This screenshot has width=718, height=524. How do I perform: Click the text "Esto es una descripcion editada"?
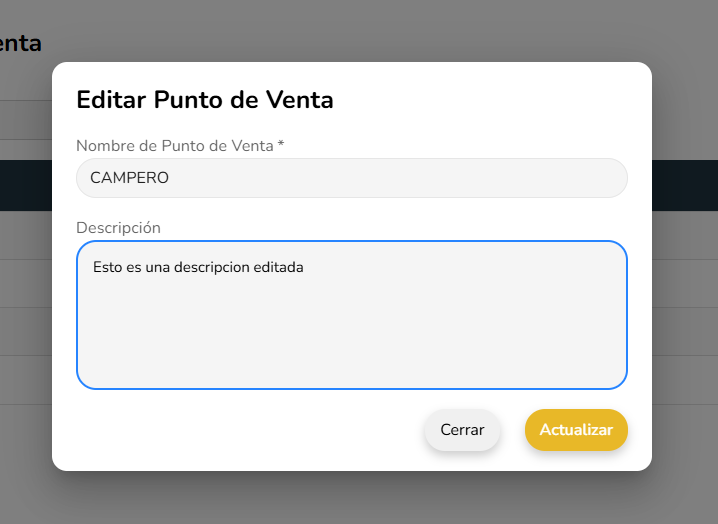tap(198, 267)
